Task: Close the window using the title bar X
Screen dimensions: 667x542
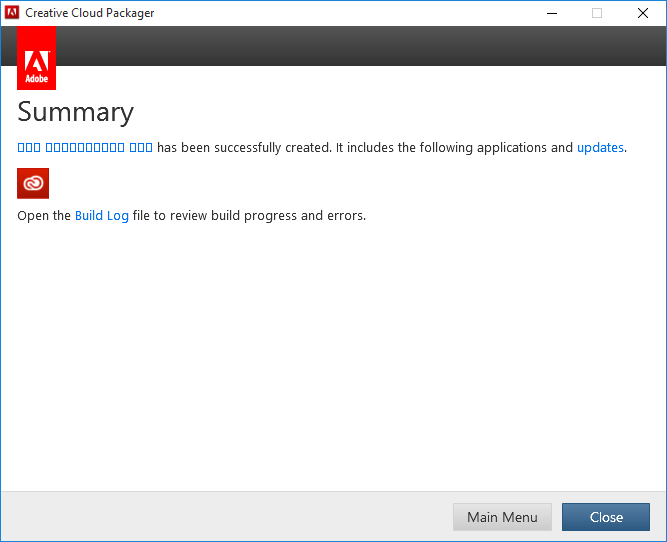Action: [x=643, y=13]
